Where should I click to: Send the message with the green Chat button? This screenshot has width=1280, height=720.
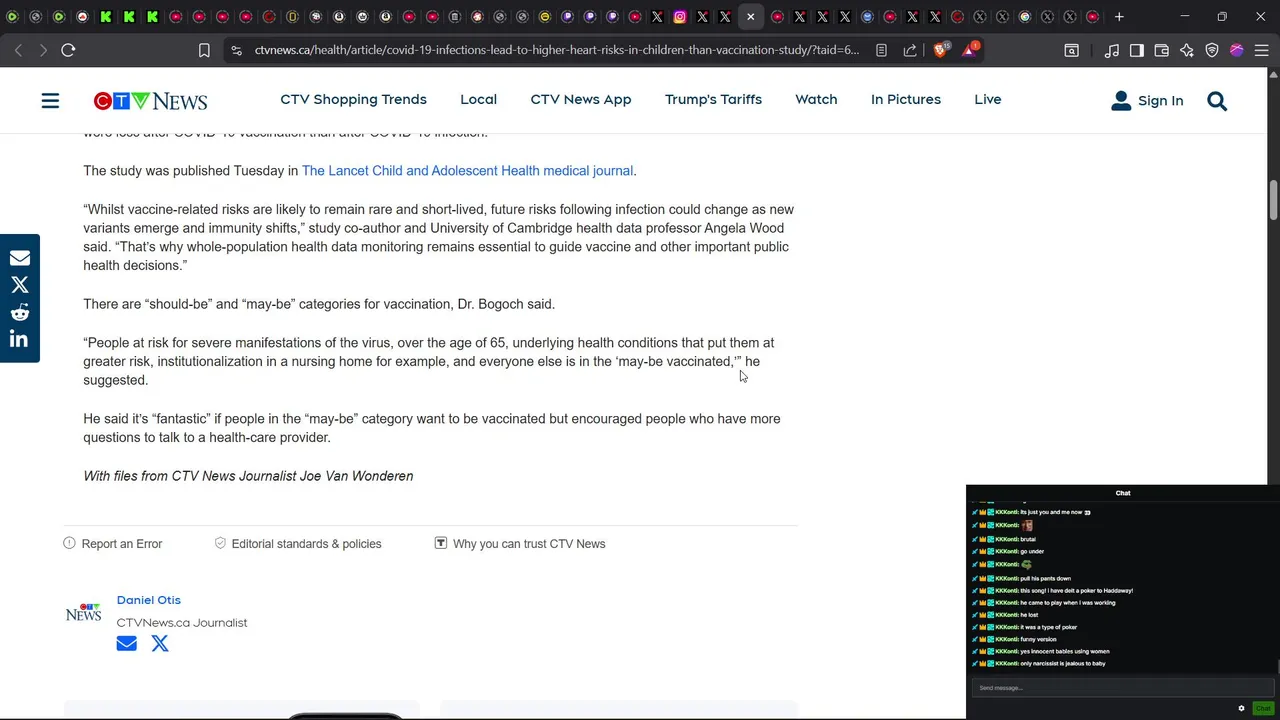(1263, 708)
